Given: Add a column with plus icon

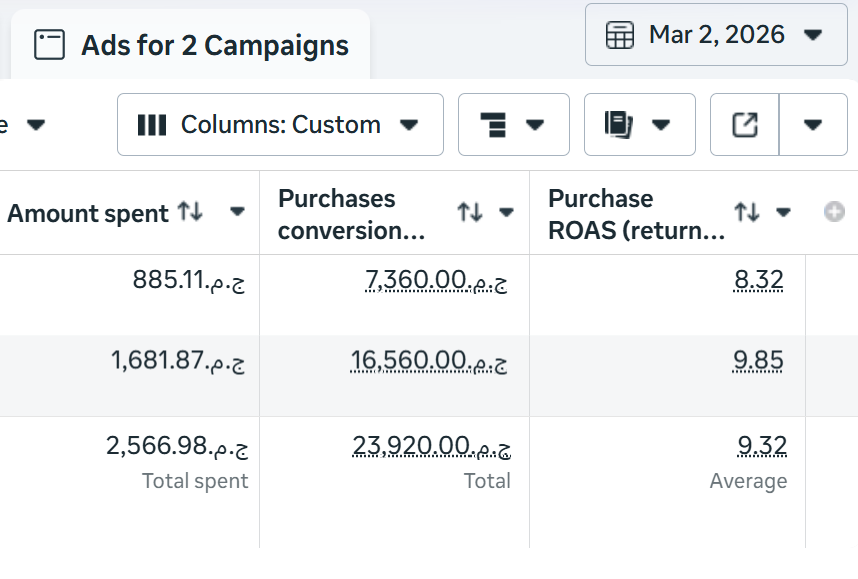Looking at the screenshot, I should tap(834, 212).
